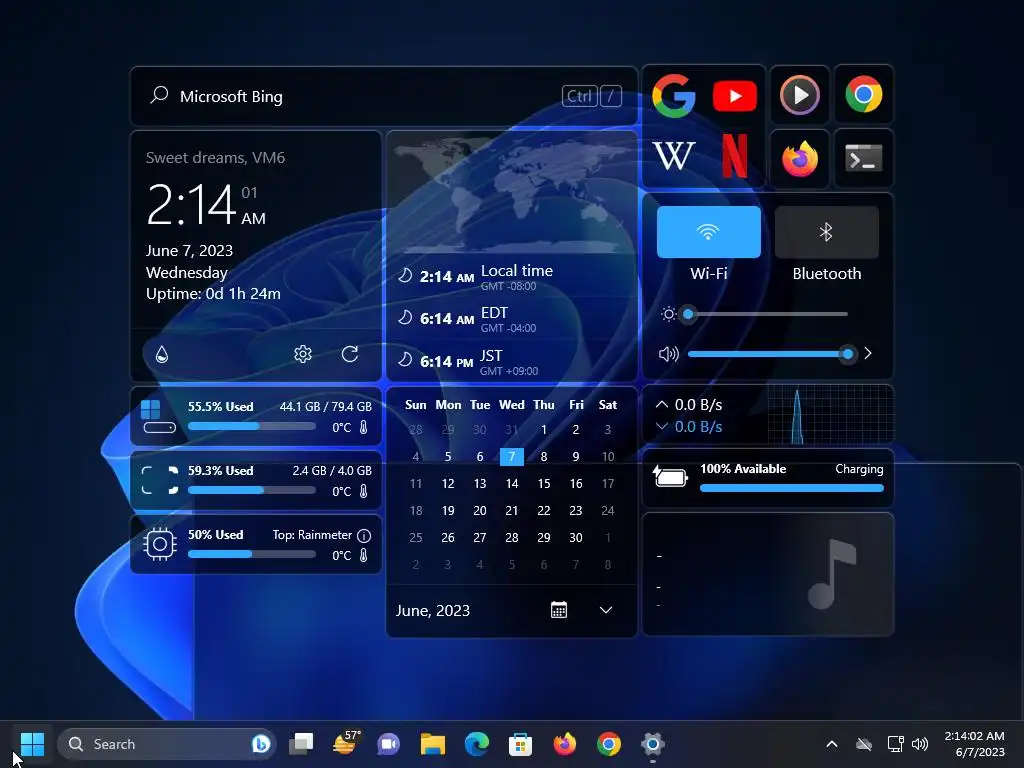Open the media player shortcut icon
The width and height of the screenshot is (1024, 768).
[799, 95]
